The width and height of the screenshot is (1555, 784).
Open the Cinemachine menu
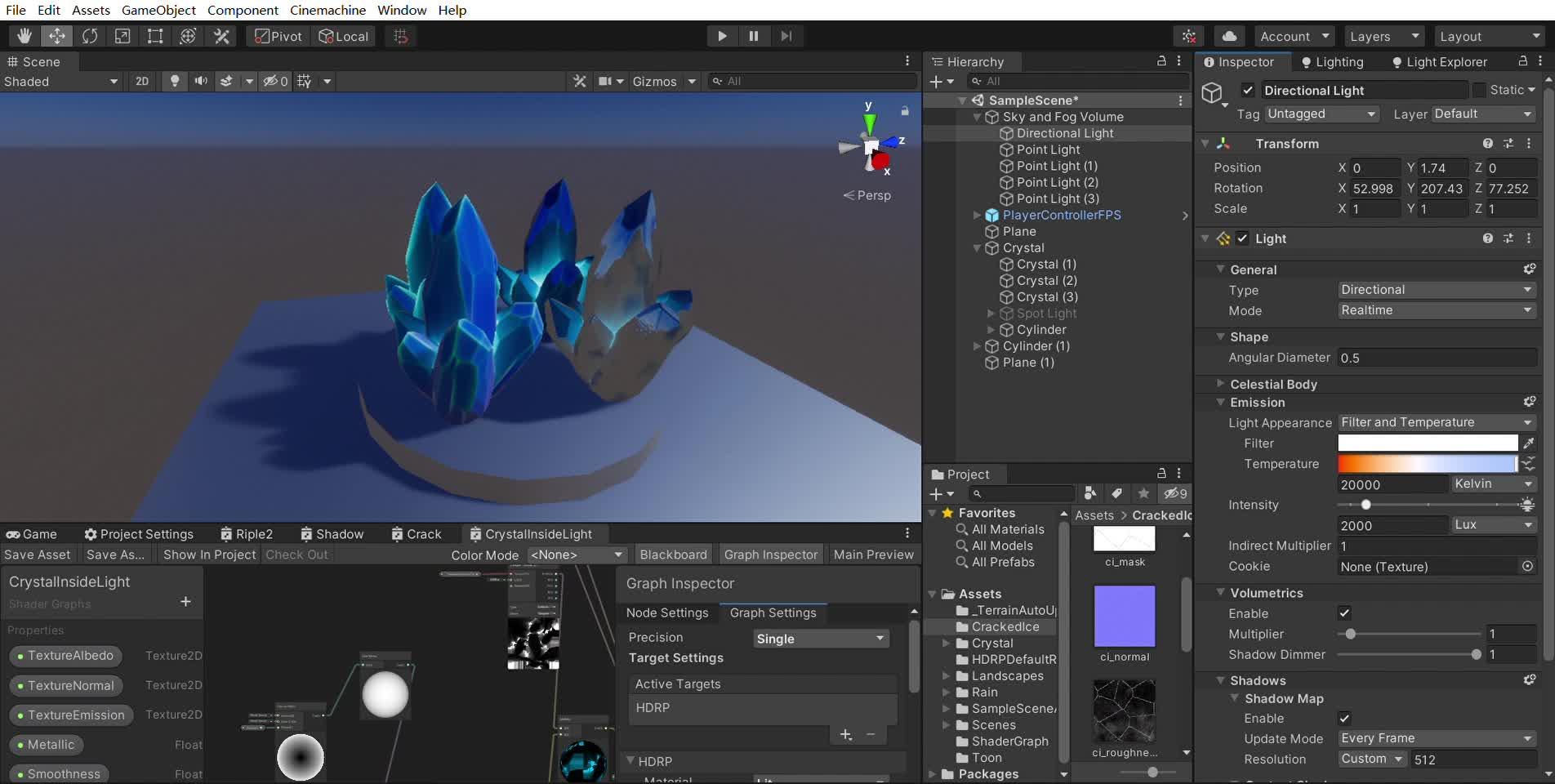[327, 10]
